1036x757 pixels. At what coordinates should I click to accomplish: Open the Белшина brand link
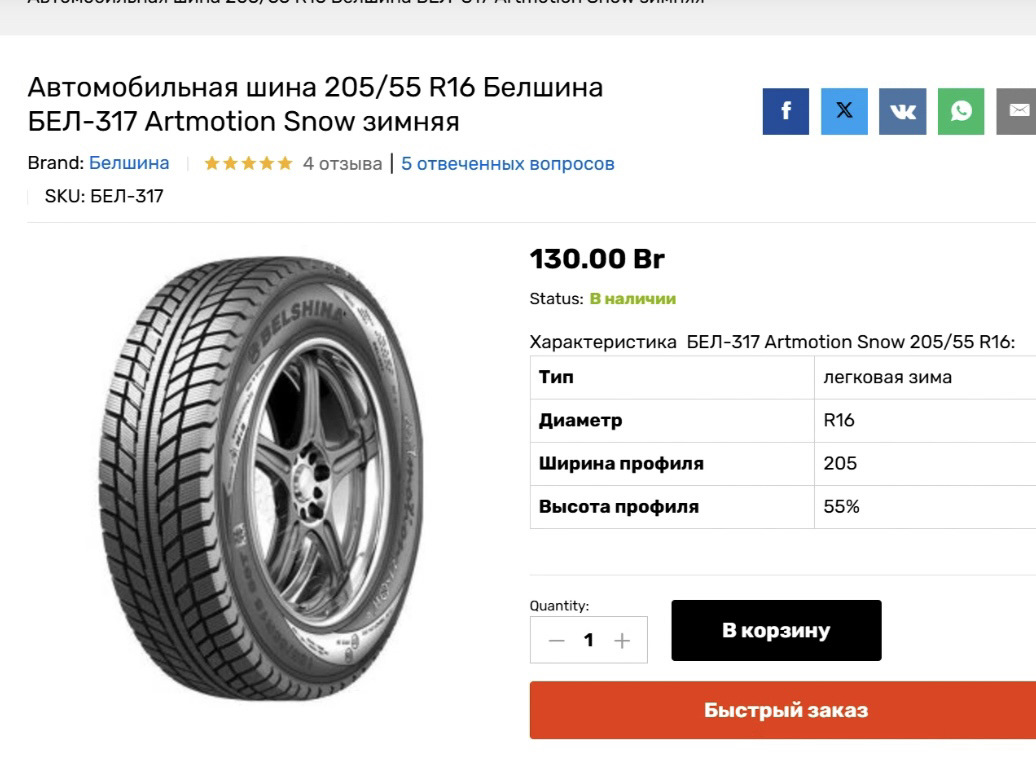click(x=129, y=163)
